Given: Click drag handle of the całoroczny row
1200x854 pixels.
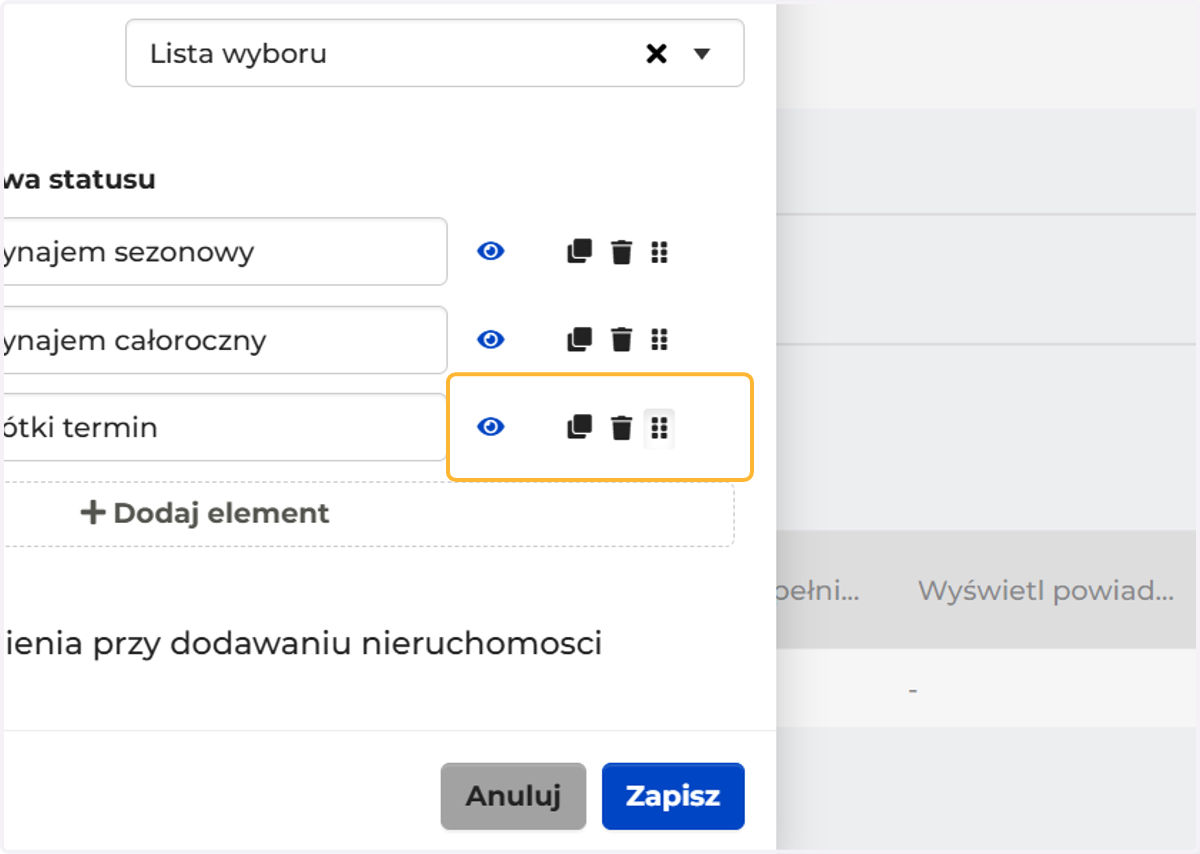Looking at the screenshot, I should [659, 340].
